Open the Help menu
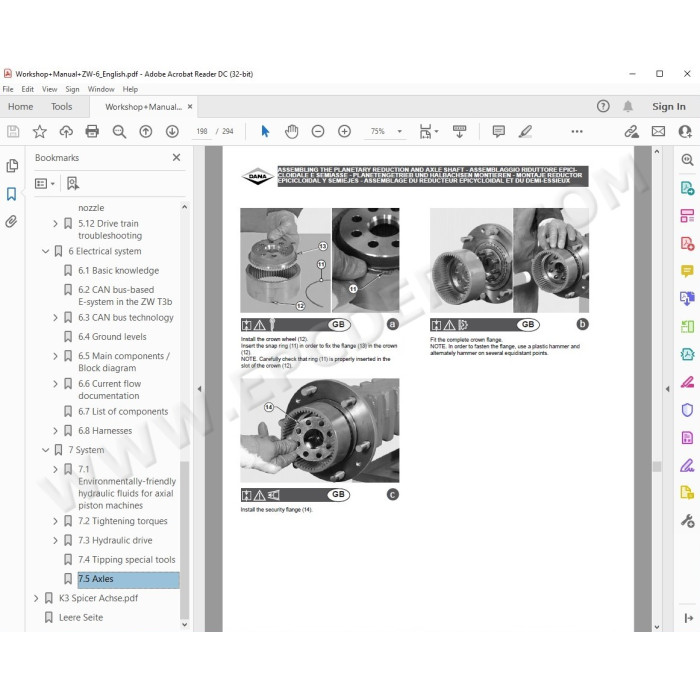Viewport: 700px width, 700px height. tap(130, 89)
